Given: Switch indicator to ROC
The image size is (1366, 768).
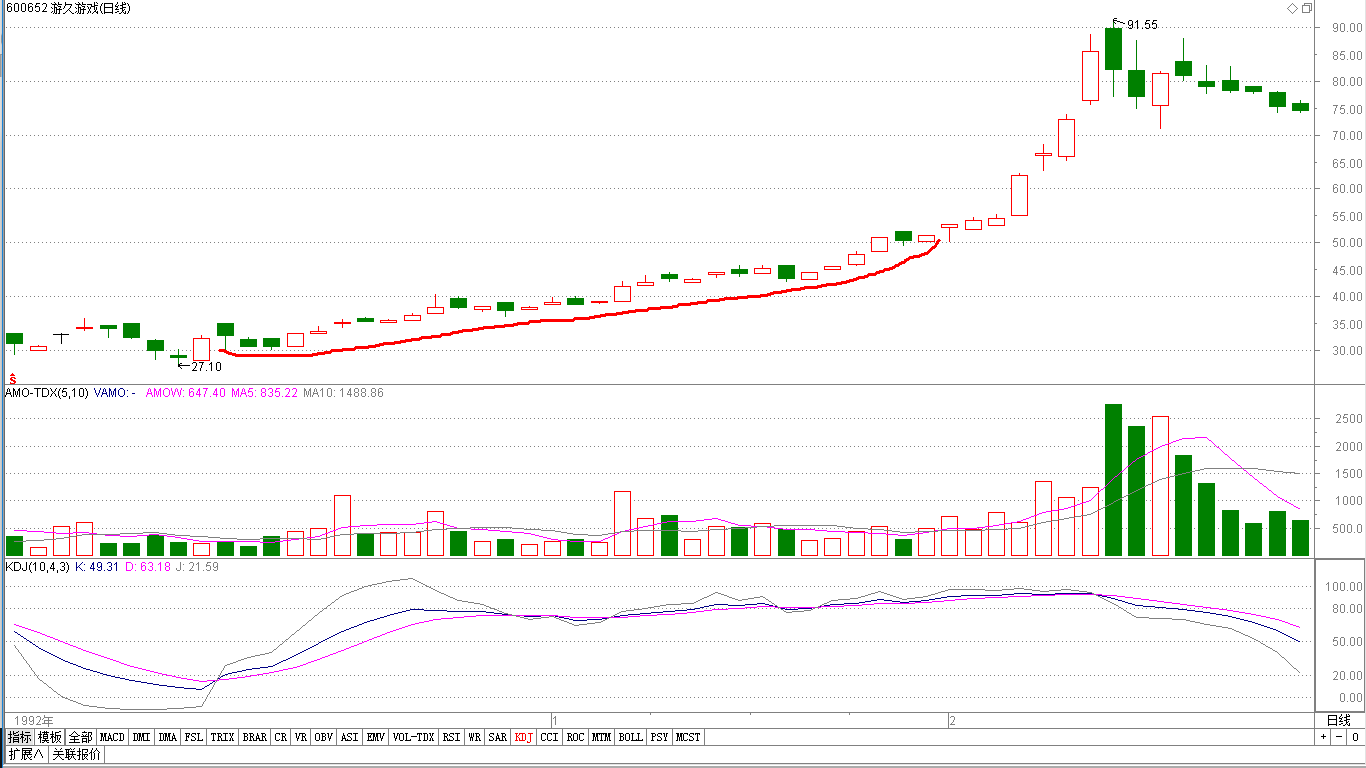Looking at the screenshot, I should coord(576,737).
